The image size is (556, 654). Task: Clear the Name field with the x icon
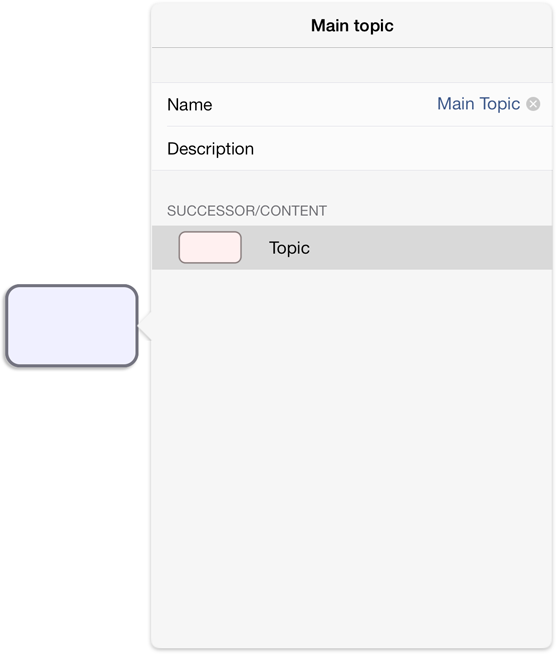coord(533,104)
